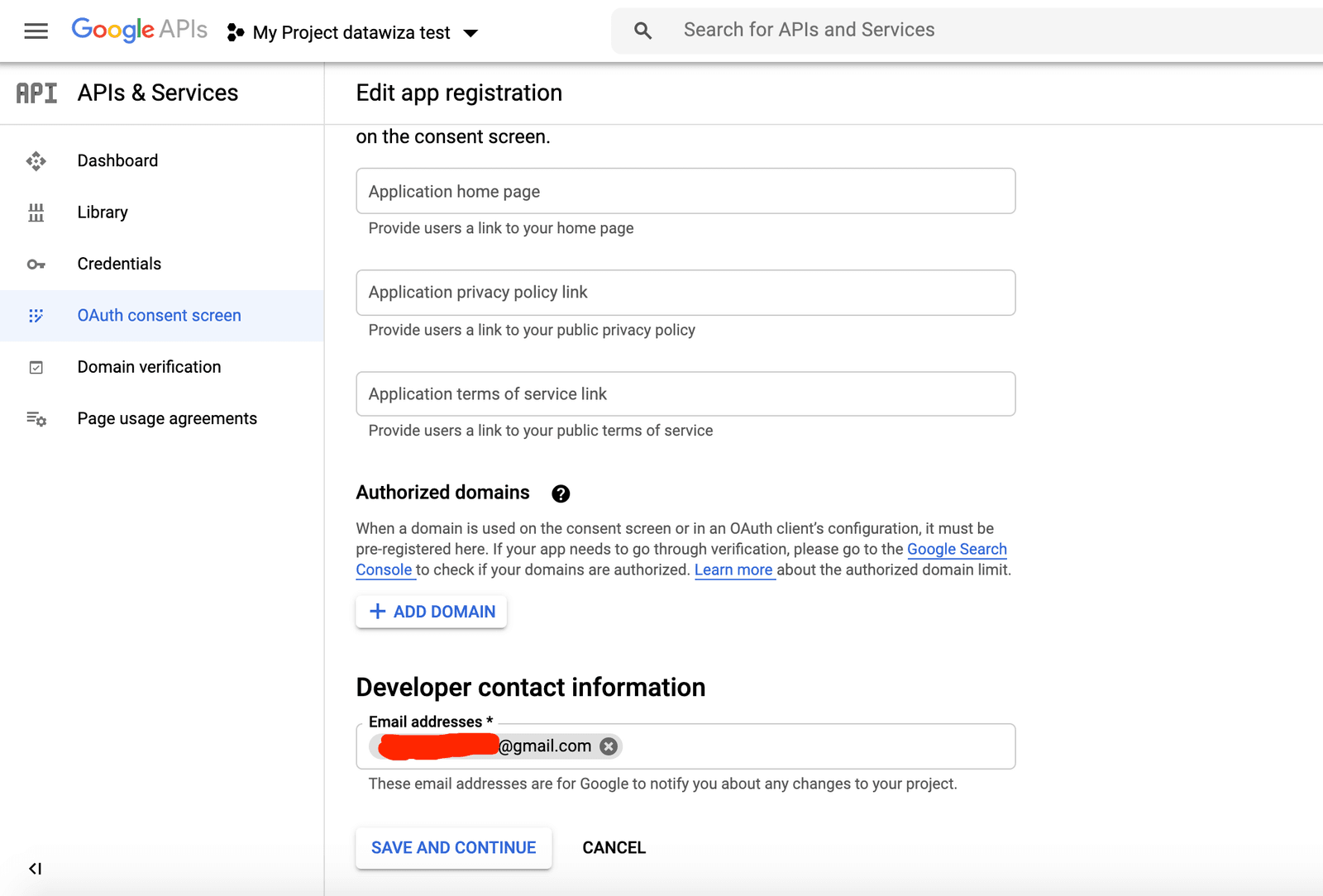The image size is (1323, 896).
Task: Click the Authorized domains heading text
Action: pos(443,493)
